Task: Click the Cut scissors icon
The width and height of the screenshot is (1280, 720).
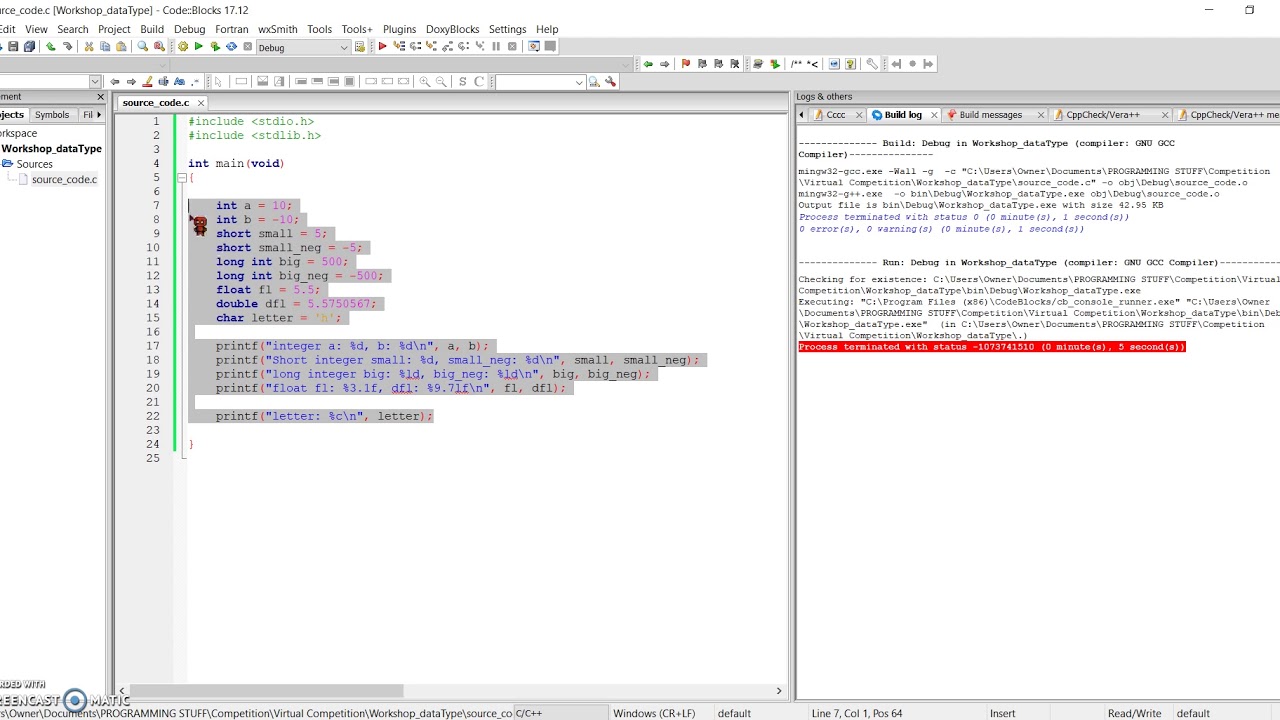Action: click(88, 47)
